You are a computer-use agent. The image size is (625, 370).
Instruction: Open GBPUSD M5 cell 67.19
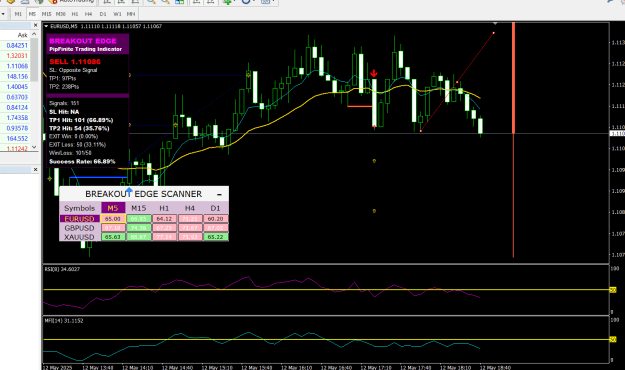pos(113,228)
